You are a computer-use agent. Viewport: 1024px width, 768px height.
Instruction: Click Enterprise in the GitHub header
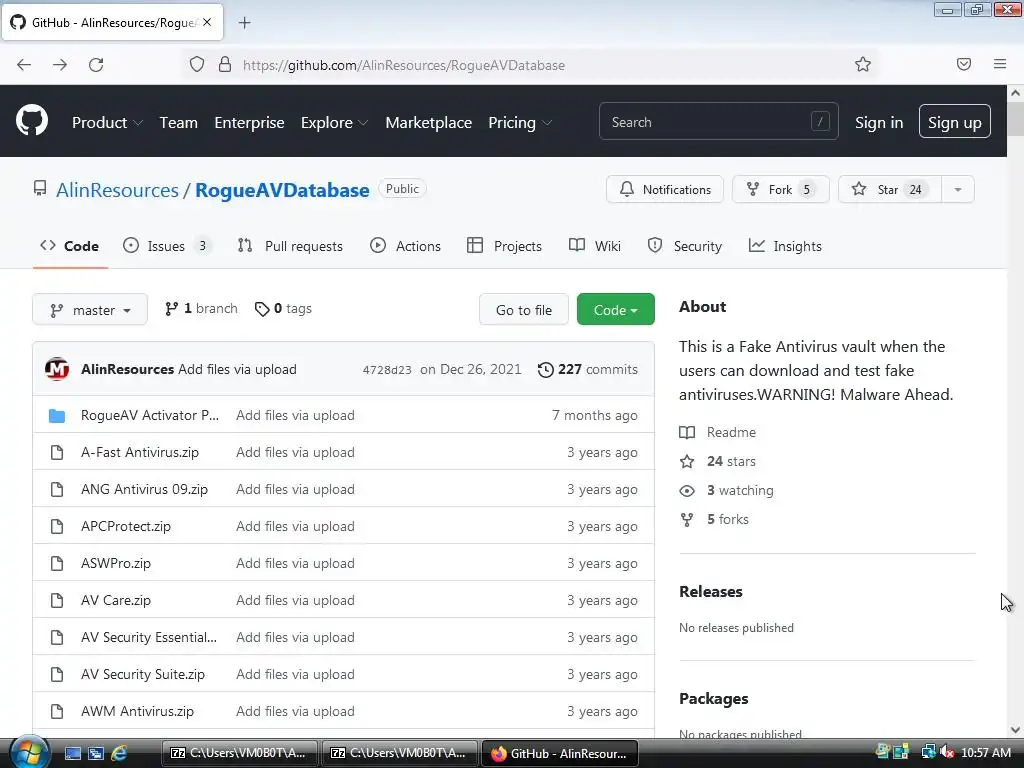pos(249,123)
